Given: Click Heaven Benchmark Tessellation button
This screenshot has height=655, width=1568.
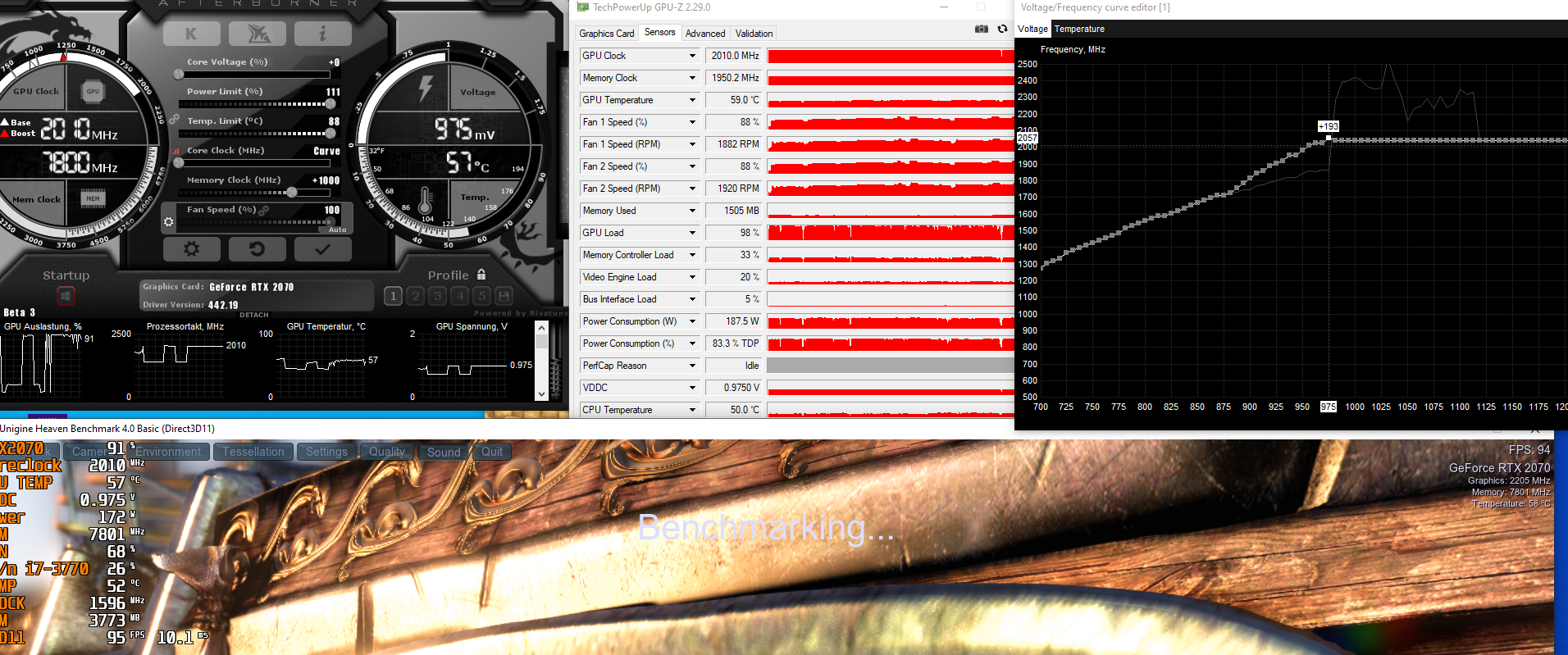Looking at the screenshot, I should 253,452.
